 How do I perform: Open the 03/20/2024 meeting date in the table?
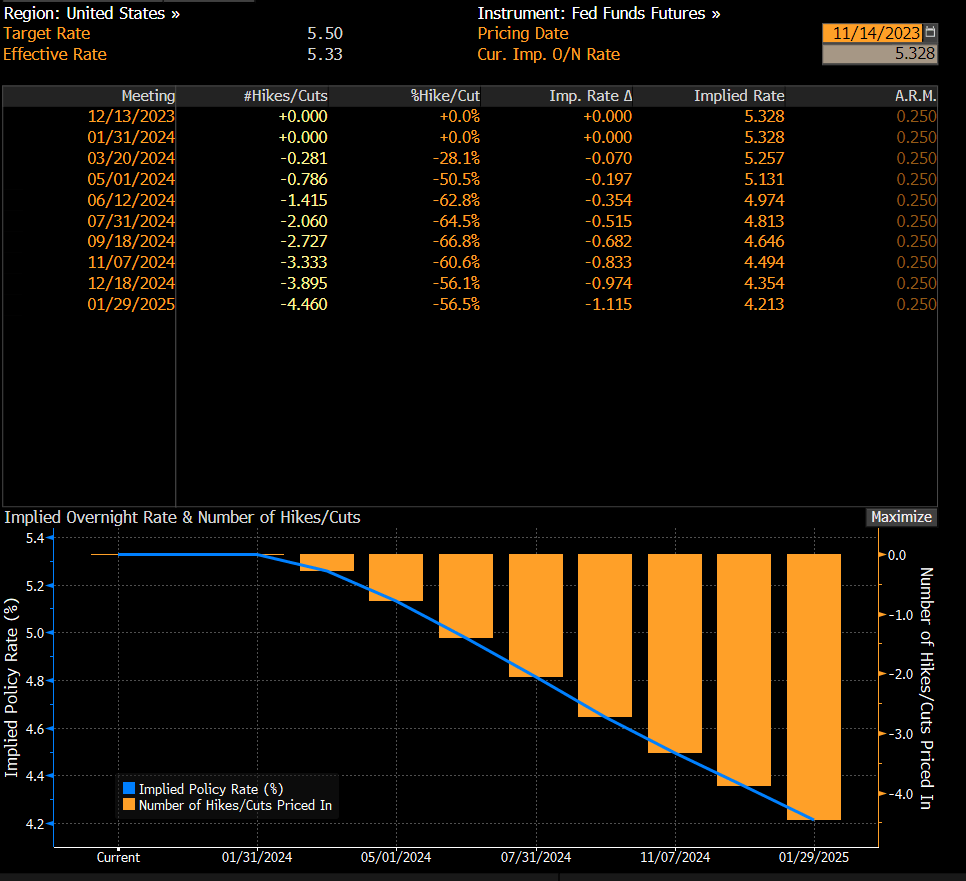(131, 158)
